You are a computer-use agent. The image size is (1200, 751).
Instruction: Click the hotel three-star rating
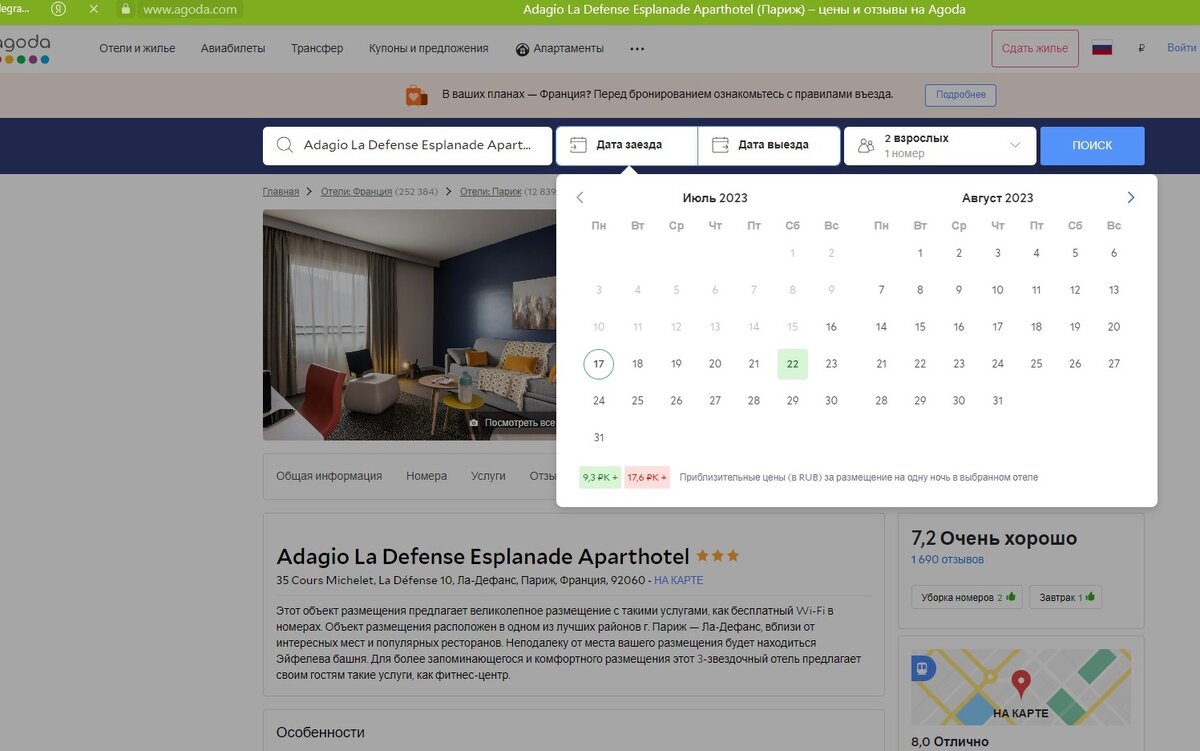click(718, 555)
